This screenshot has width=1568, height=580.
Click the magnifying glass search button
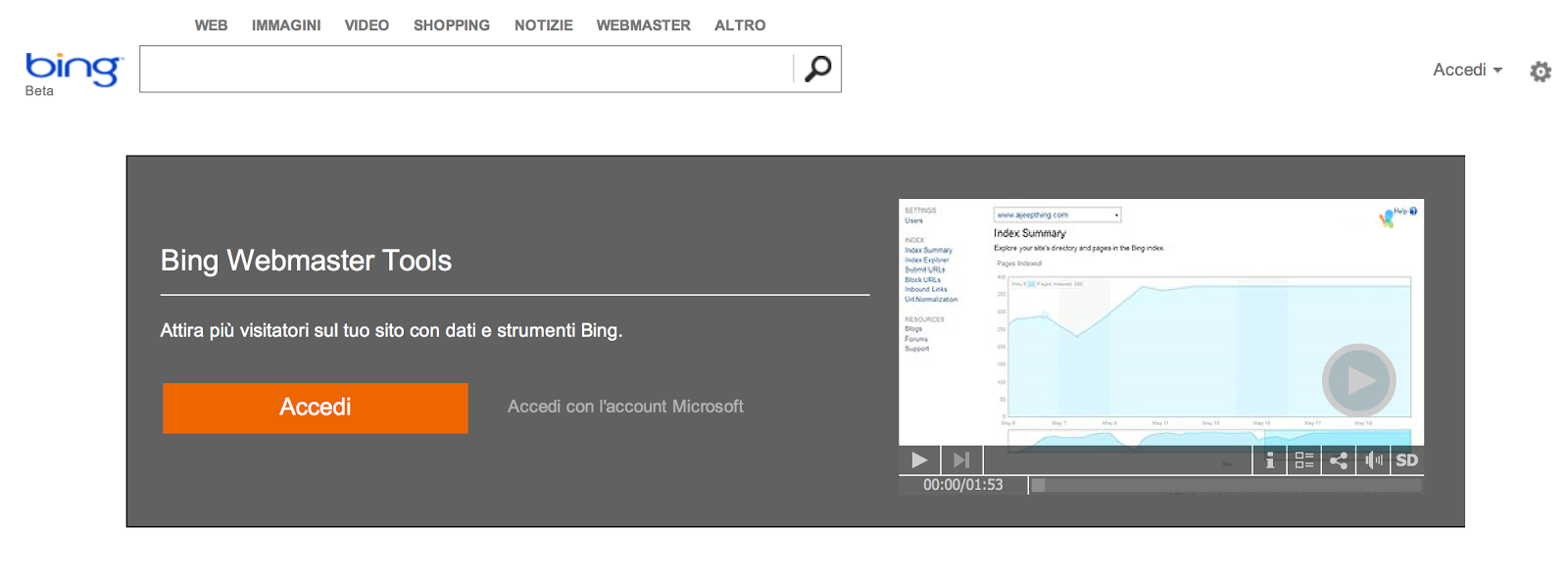[817, 69]
